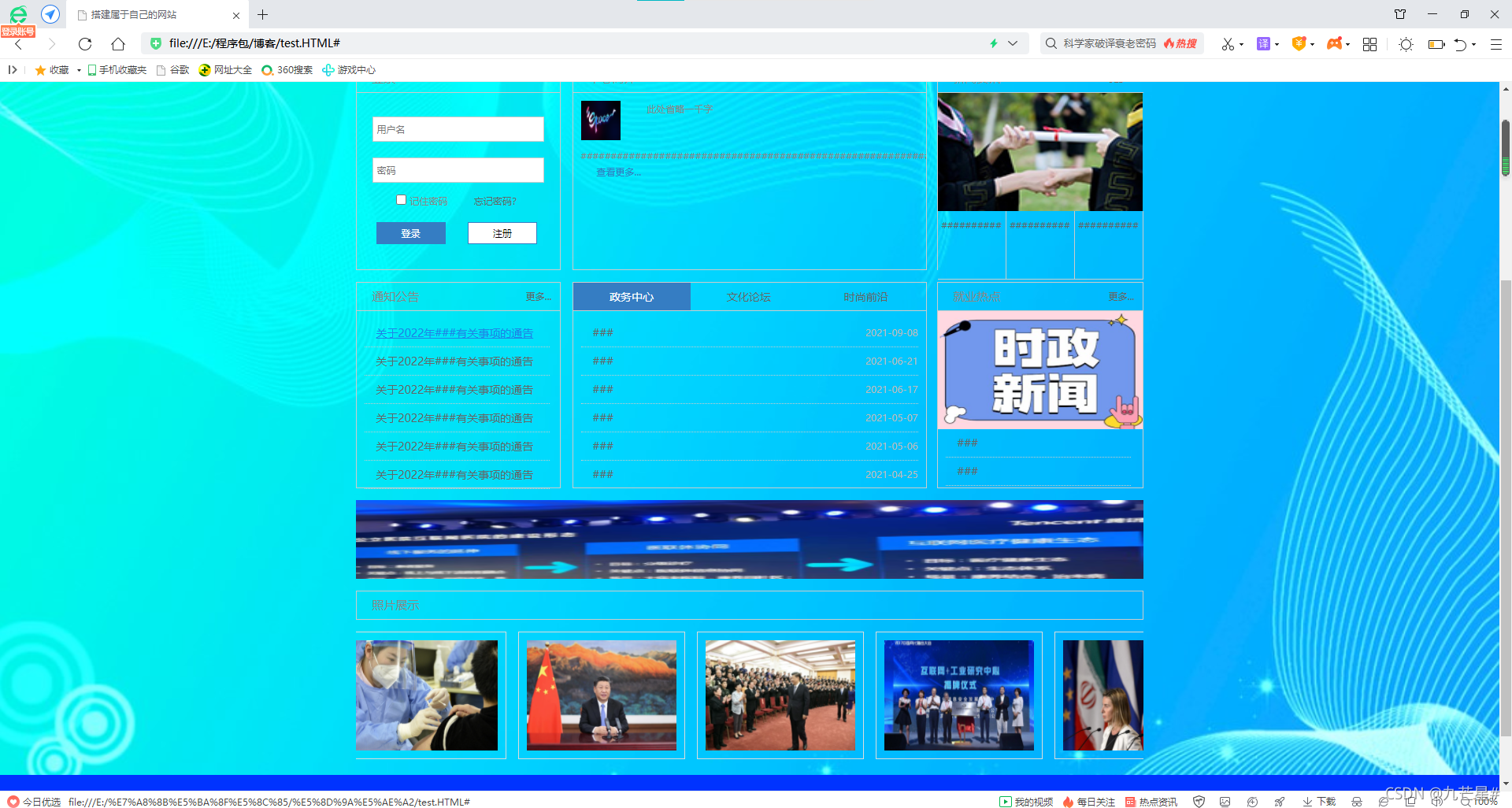Focus the 密码 input field

458,170
